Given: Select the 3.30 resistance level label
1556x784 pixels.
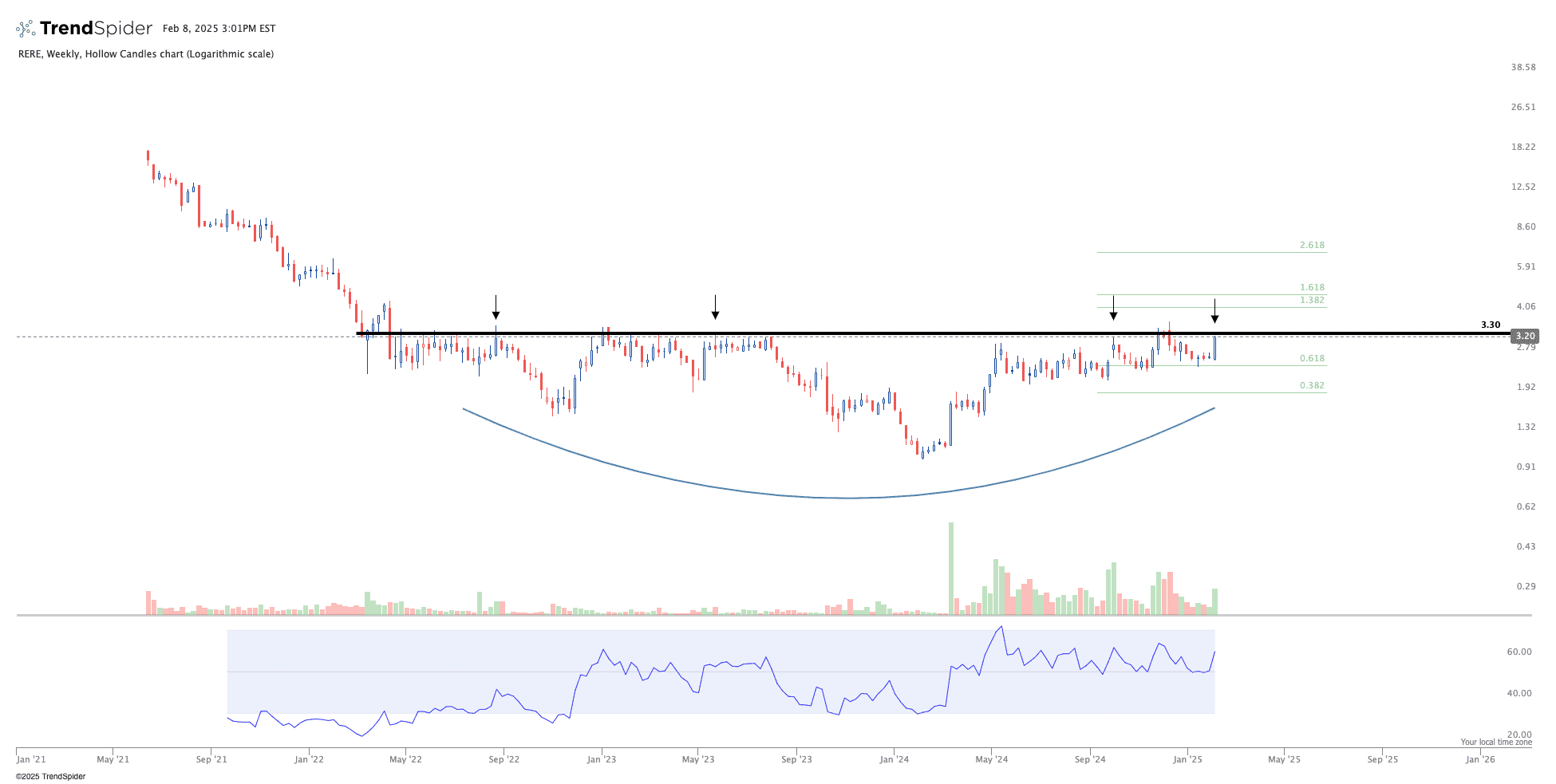Looking at the screenshot, I should point(1490,325).
